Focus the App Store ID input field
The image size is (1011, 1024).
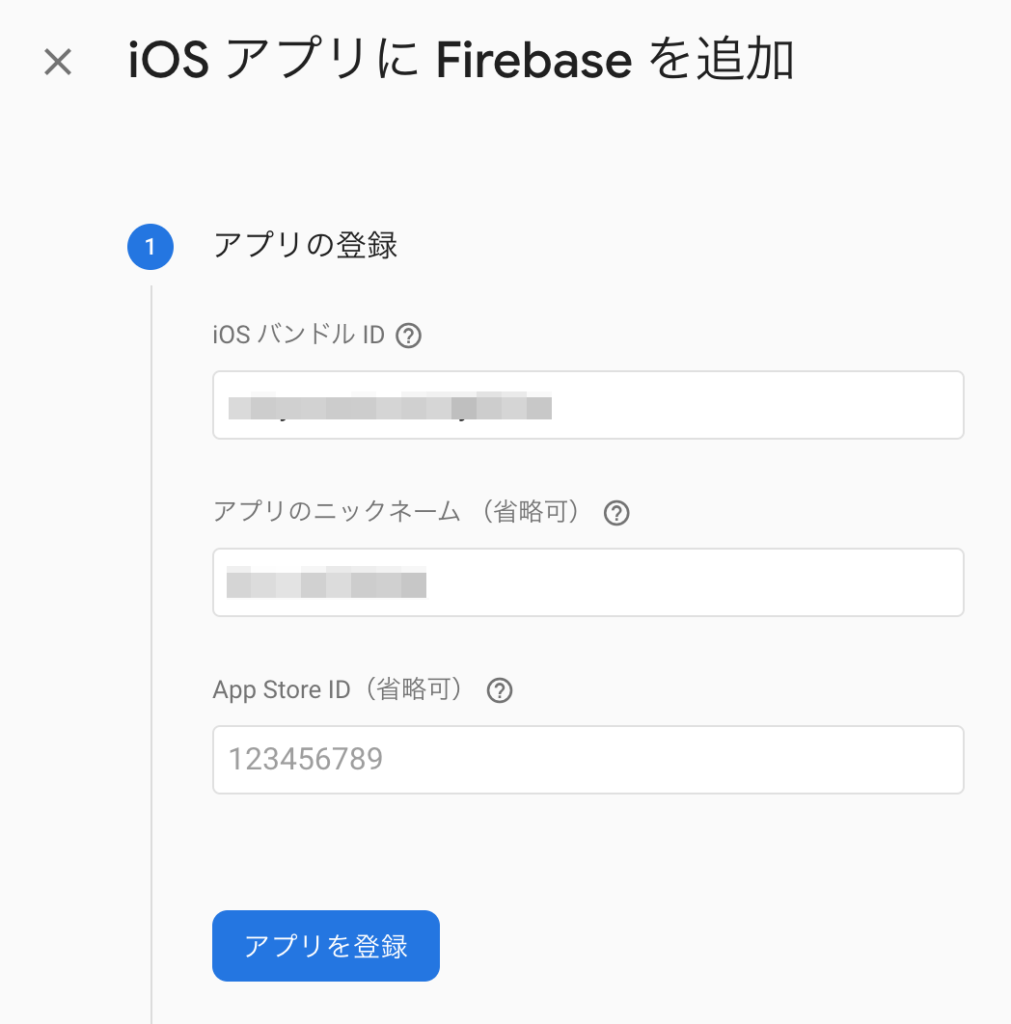(588, 760)
